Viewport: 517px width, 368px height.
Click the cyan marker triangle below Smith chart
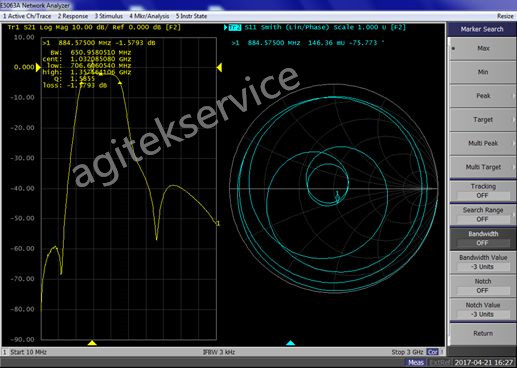[291, 343]
